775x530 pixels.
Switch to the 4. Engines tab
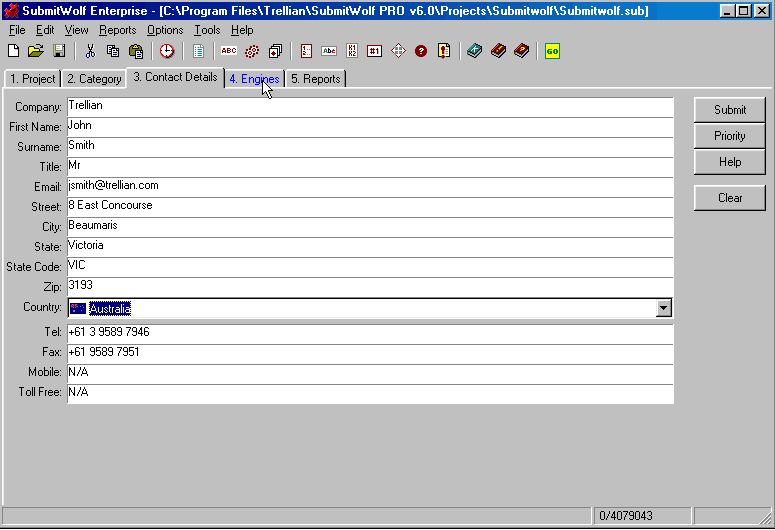coord(254,79)
